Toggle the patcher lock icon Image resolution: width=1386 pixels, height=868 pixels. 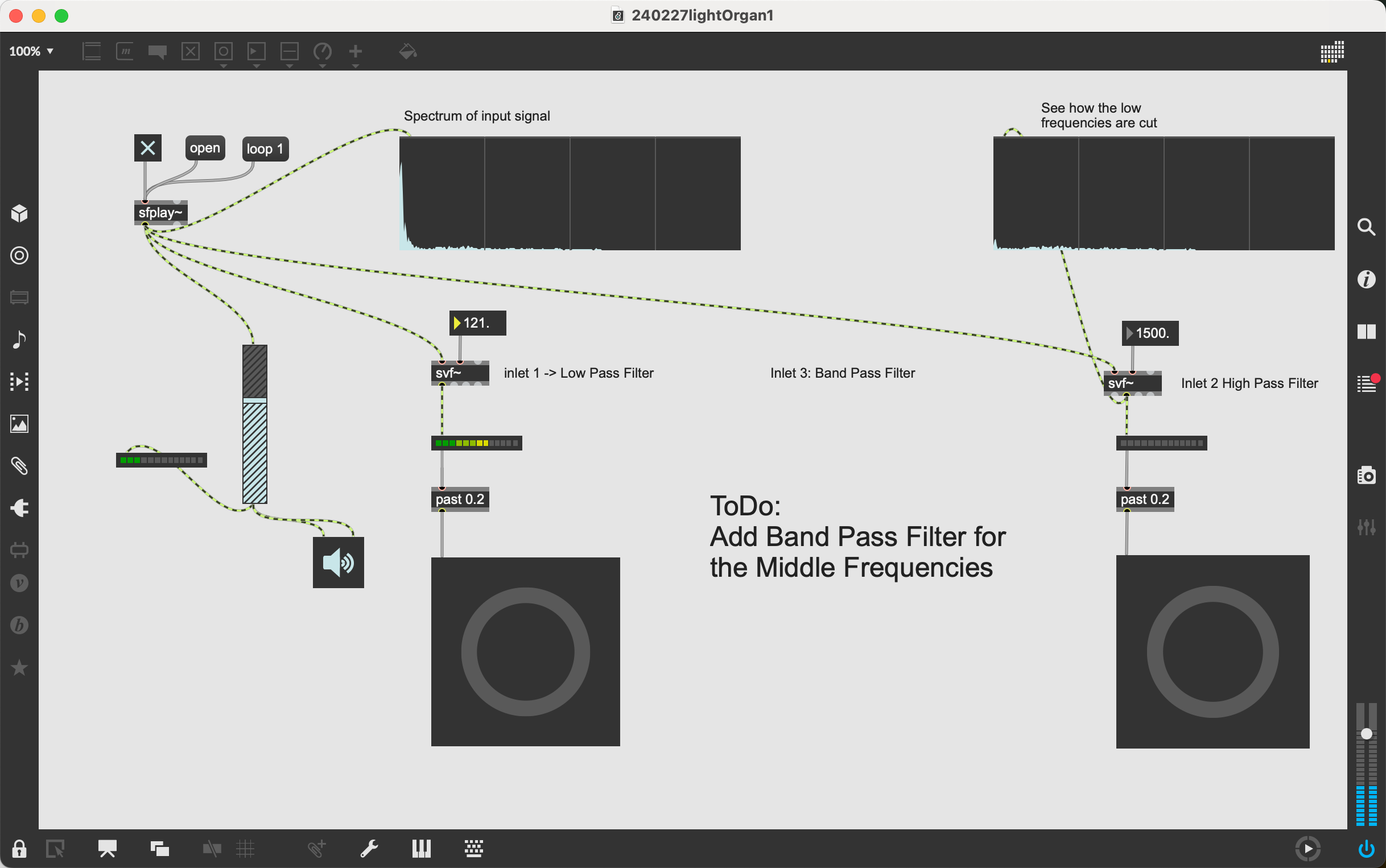[x=19, y=849]
